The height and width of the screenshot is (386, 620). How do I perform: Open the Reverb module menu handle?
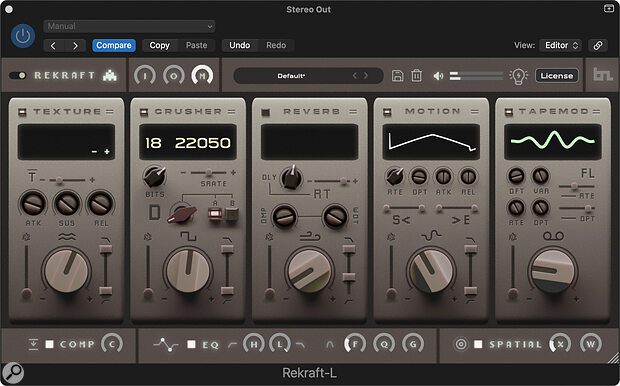pyautogui.click(x=353, y=112)
